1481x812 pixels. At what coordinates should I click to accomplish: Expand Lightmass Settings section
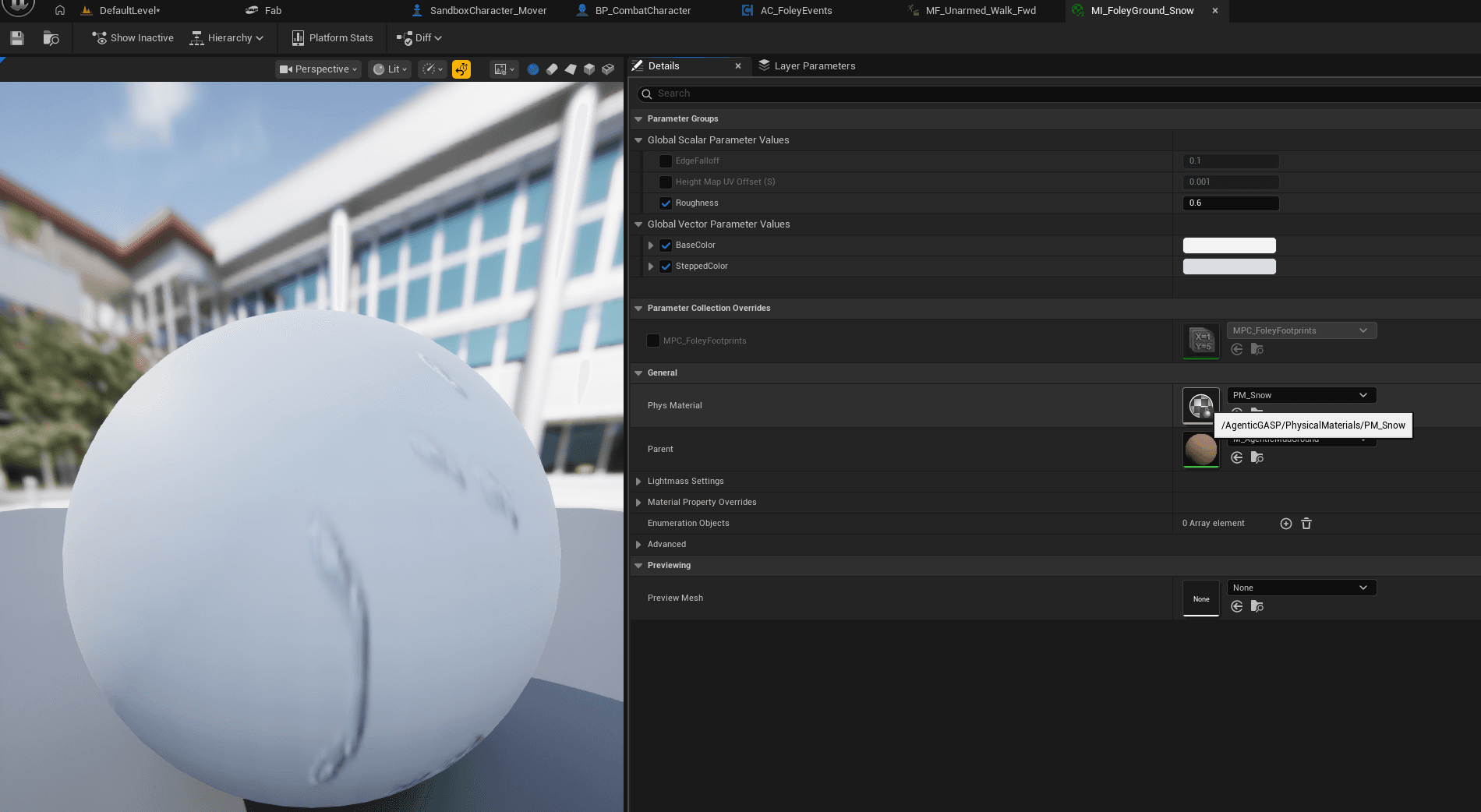638,482
